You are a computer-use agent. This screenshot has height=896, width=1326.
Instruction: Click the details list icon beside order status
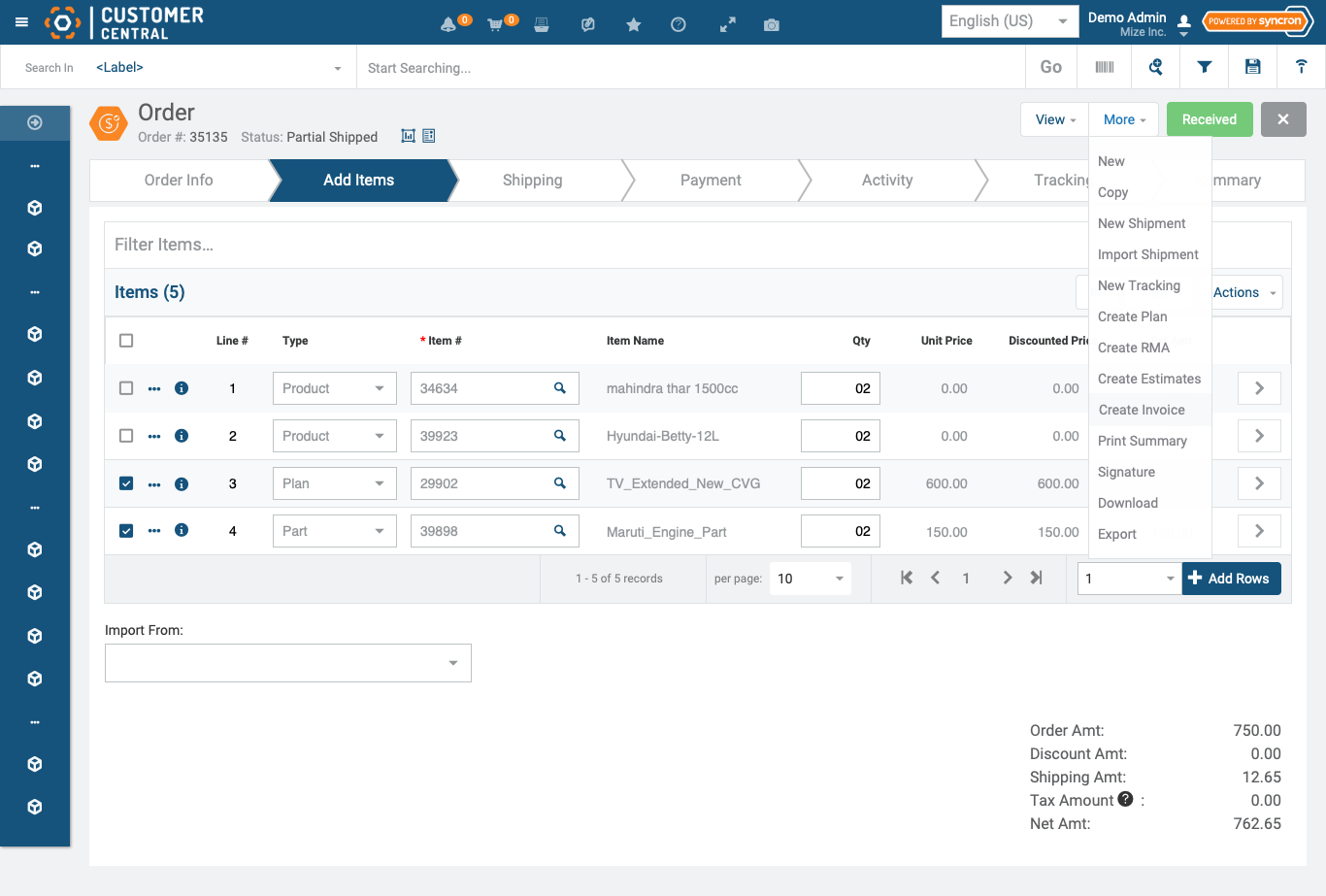[x=429, y=136]
